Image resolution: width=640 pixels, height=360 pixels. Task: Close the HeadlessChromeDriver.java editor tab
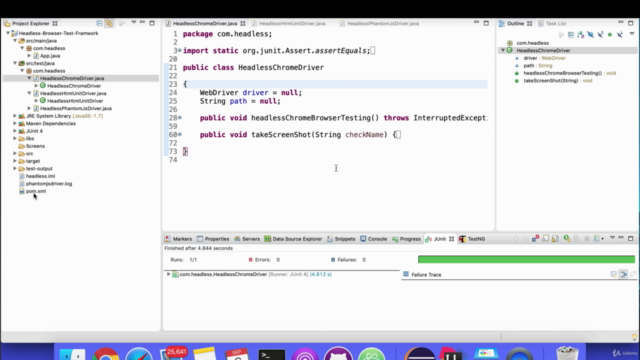pyautogui.click(x=243, y=23)
